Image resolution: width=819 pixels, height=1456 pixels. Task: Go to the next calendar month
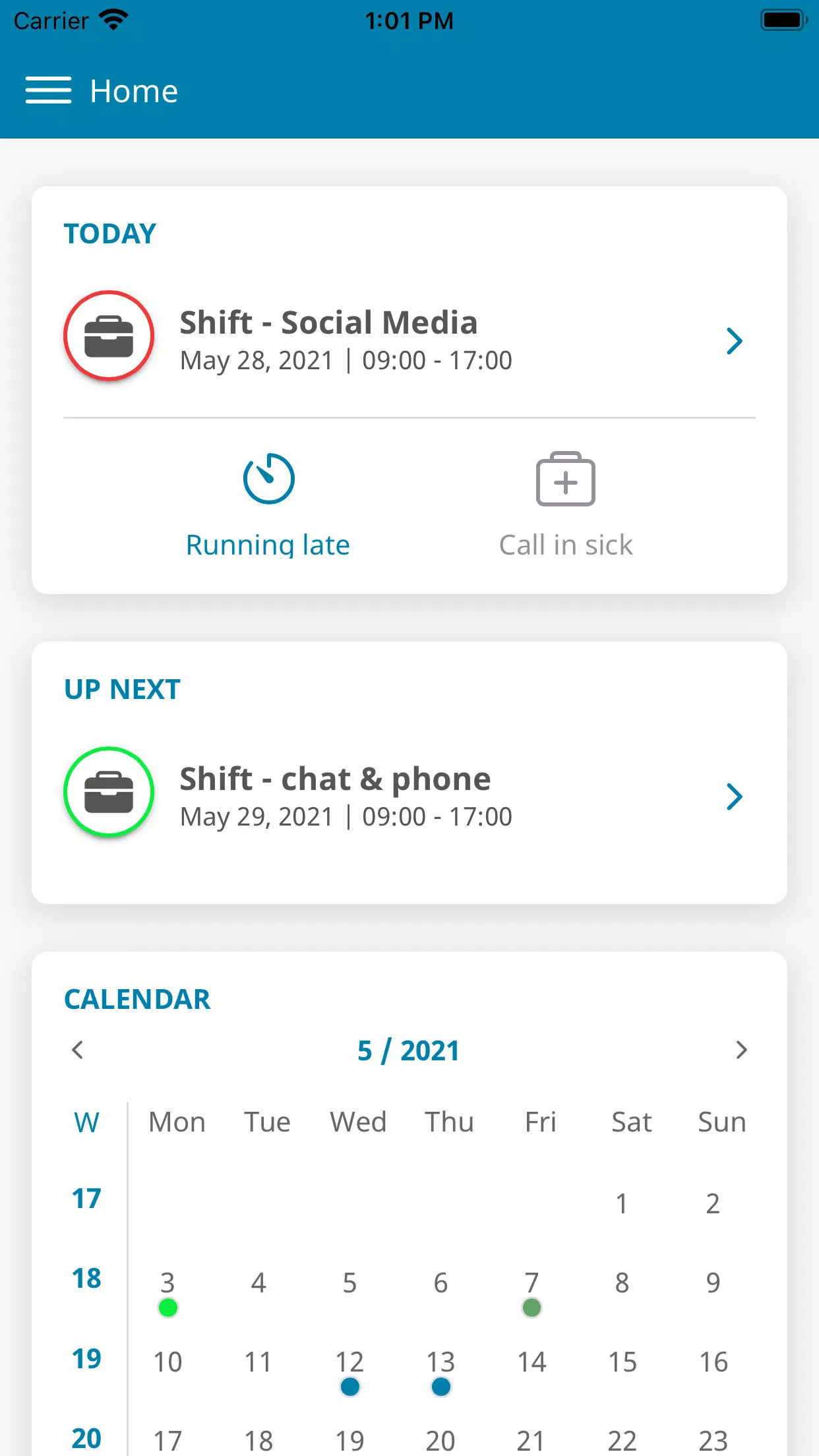[x=741, y=1050]
